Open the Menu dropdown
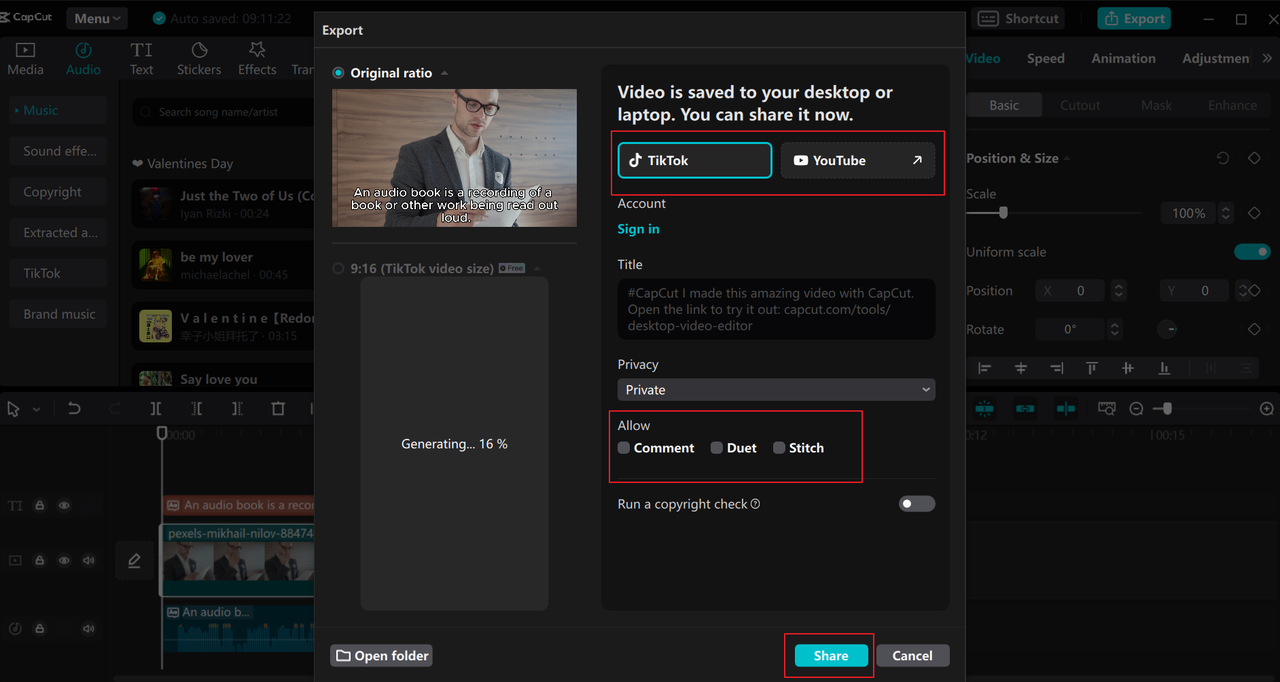This screenshot has height=682, width=1280. [x=97, y=18]
